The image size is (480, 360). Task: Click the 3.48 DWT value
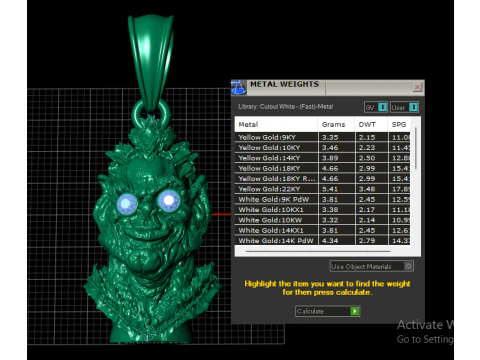tap(367, 189)
